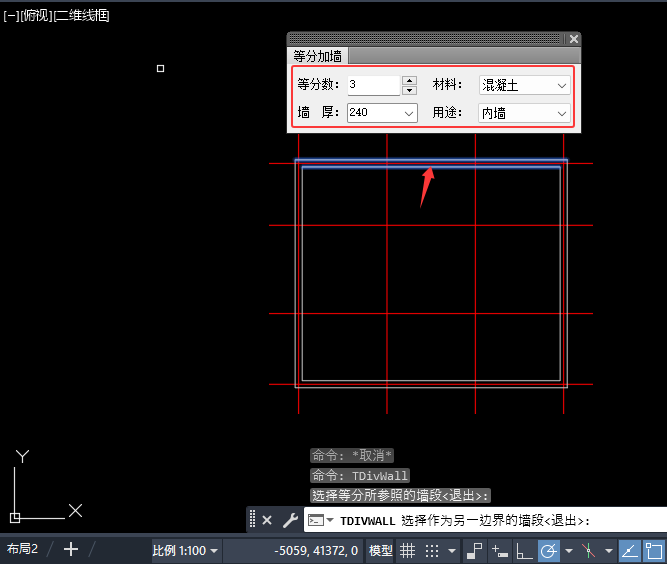The image size is (667, 564).
Task: Click the command line input field
Action: coord(485,520)
